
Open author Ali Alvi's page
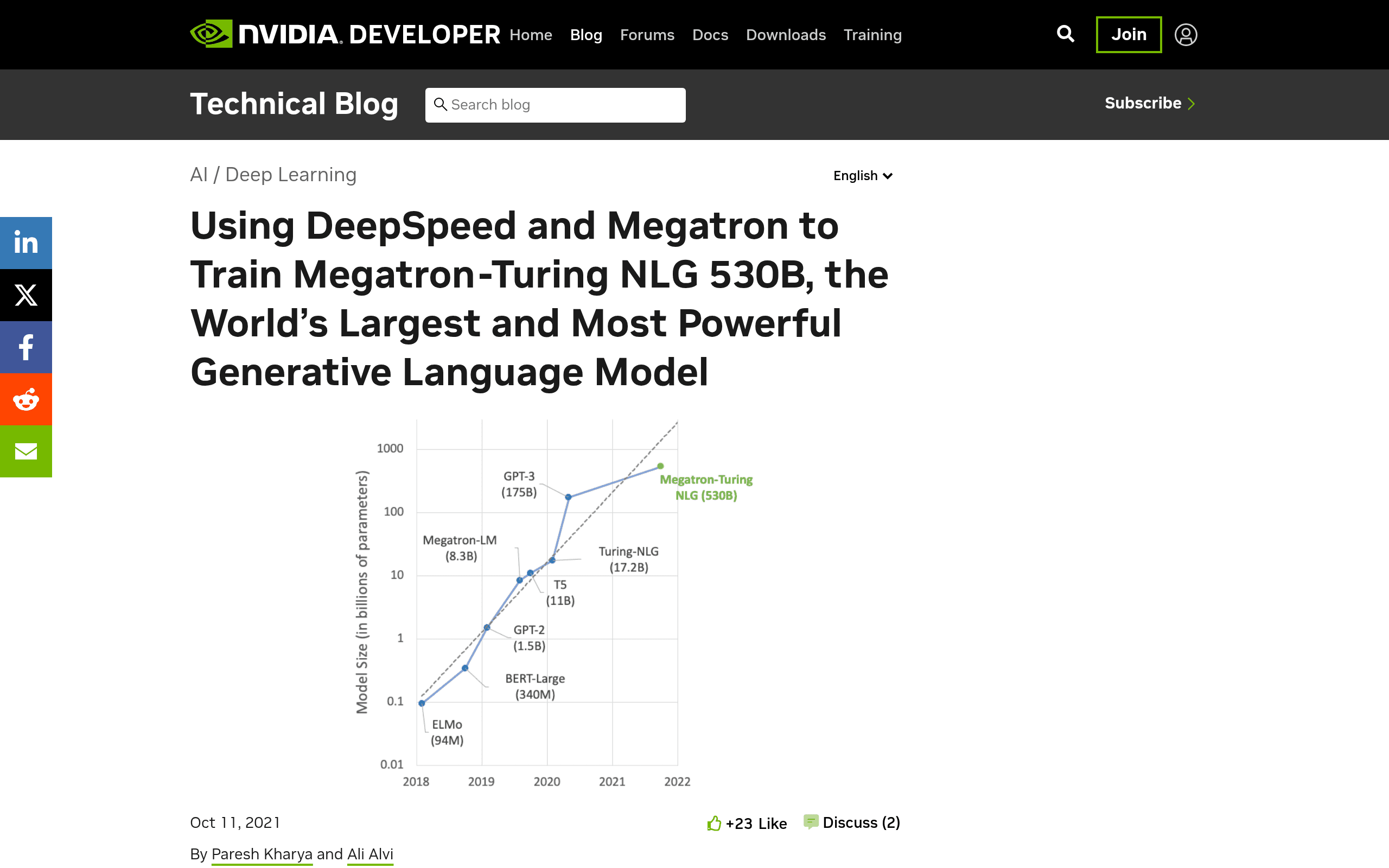pos(370,854)
